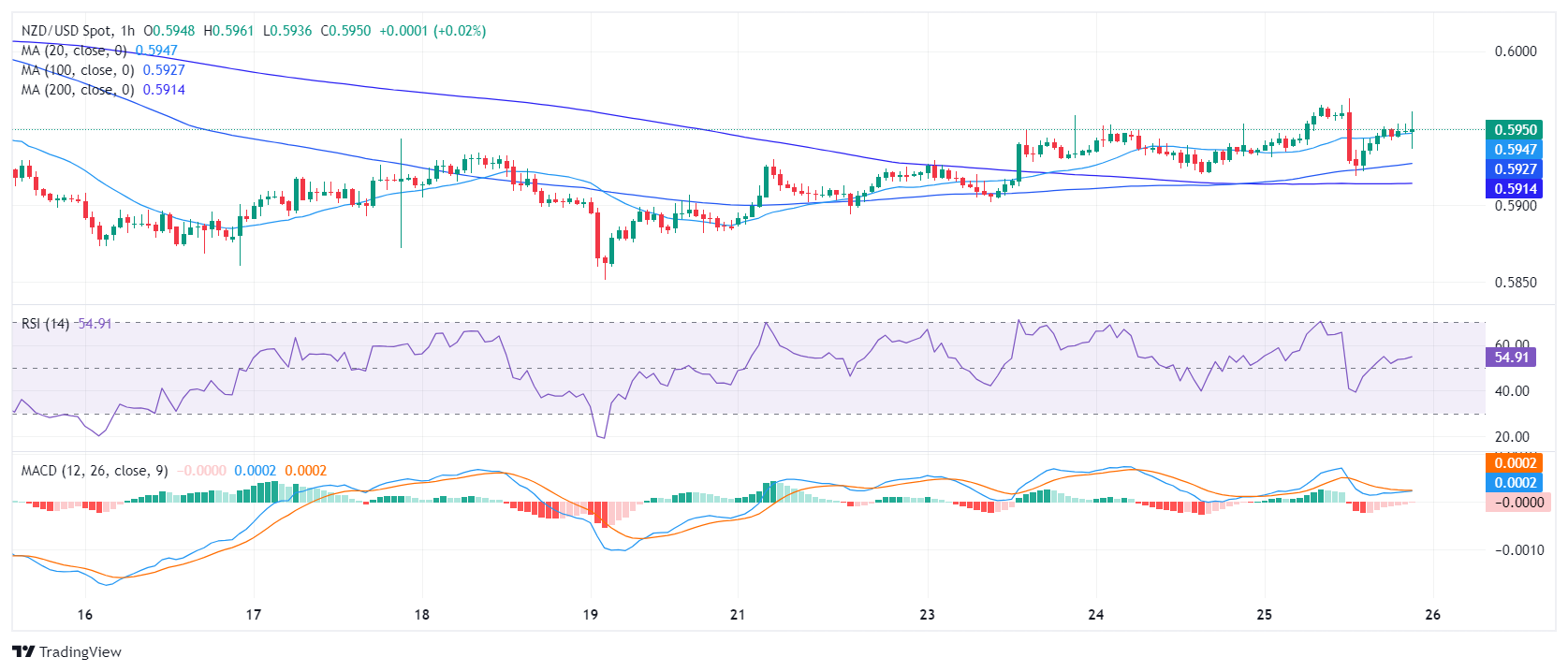
Task: Click the MA (20, close, 0) legend
Action: coord(74,51)
